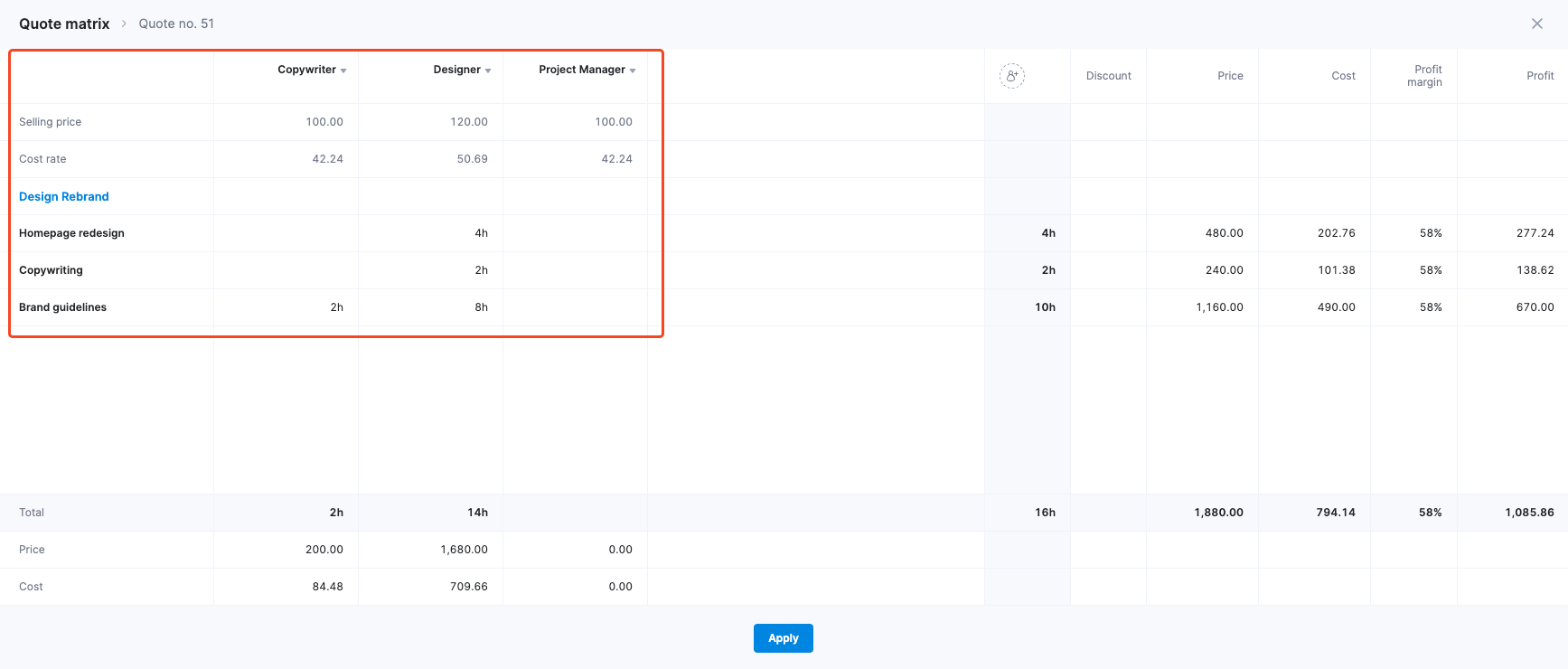Screen dimensions: 1568x669
Task: Edit Designer hours for Copywriting row
Action: click(481, 270)
